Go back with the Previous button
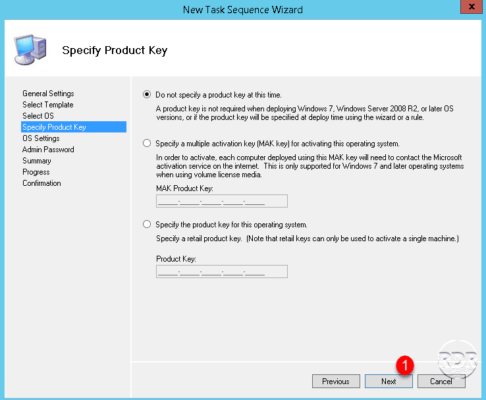Screen dimensions: 486x400 [x=336, y=381]
